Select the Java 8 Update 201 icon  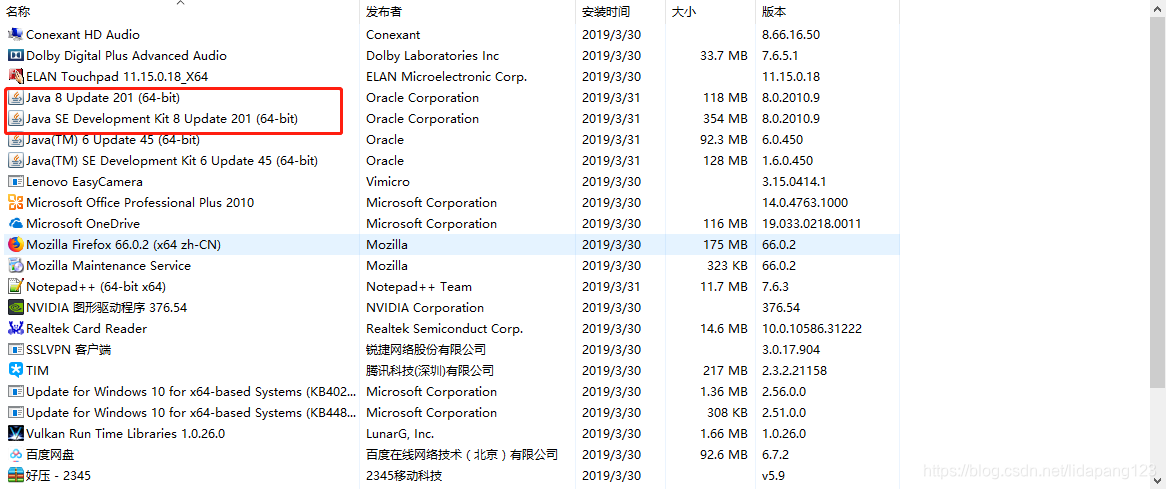point(15,97)
